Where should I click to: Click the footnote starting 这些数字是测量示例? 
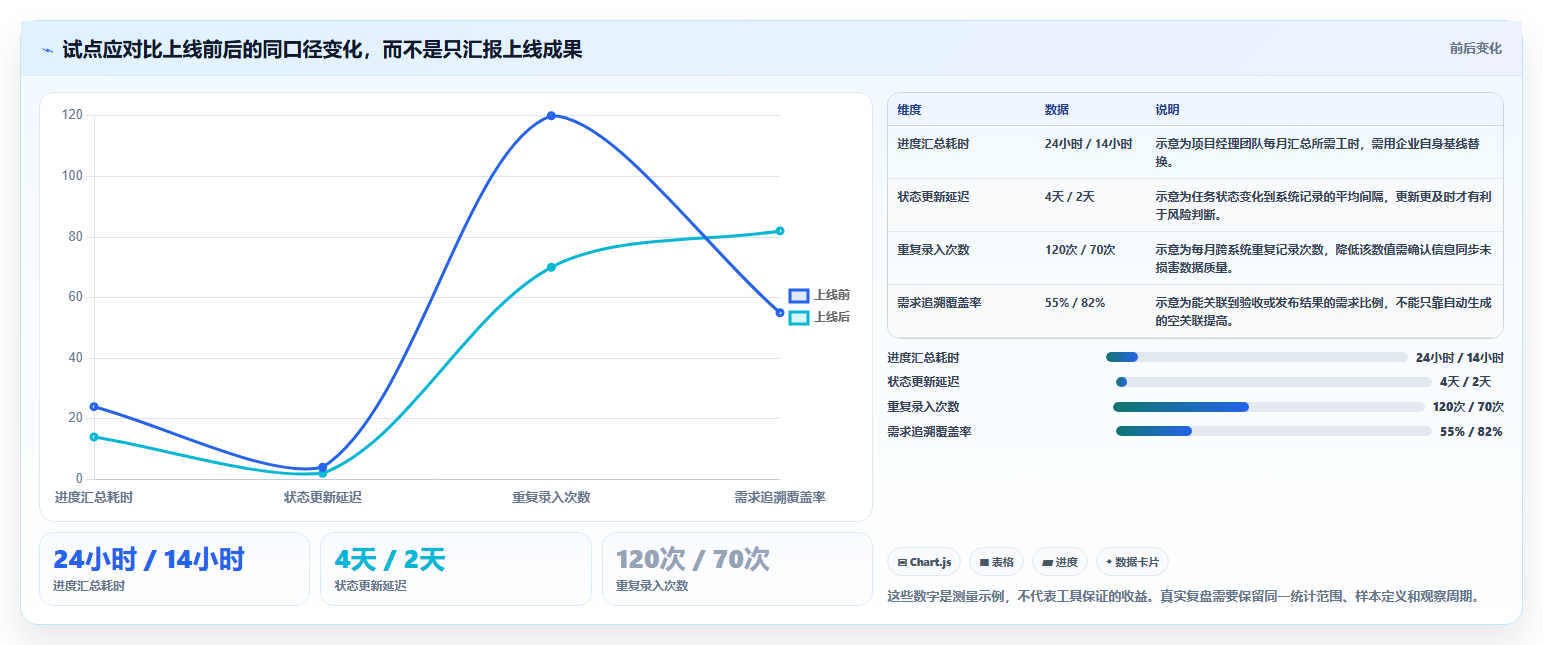click(x=1183, y=596)
